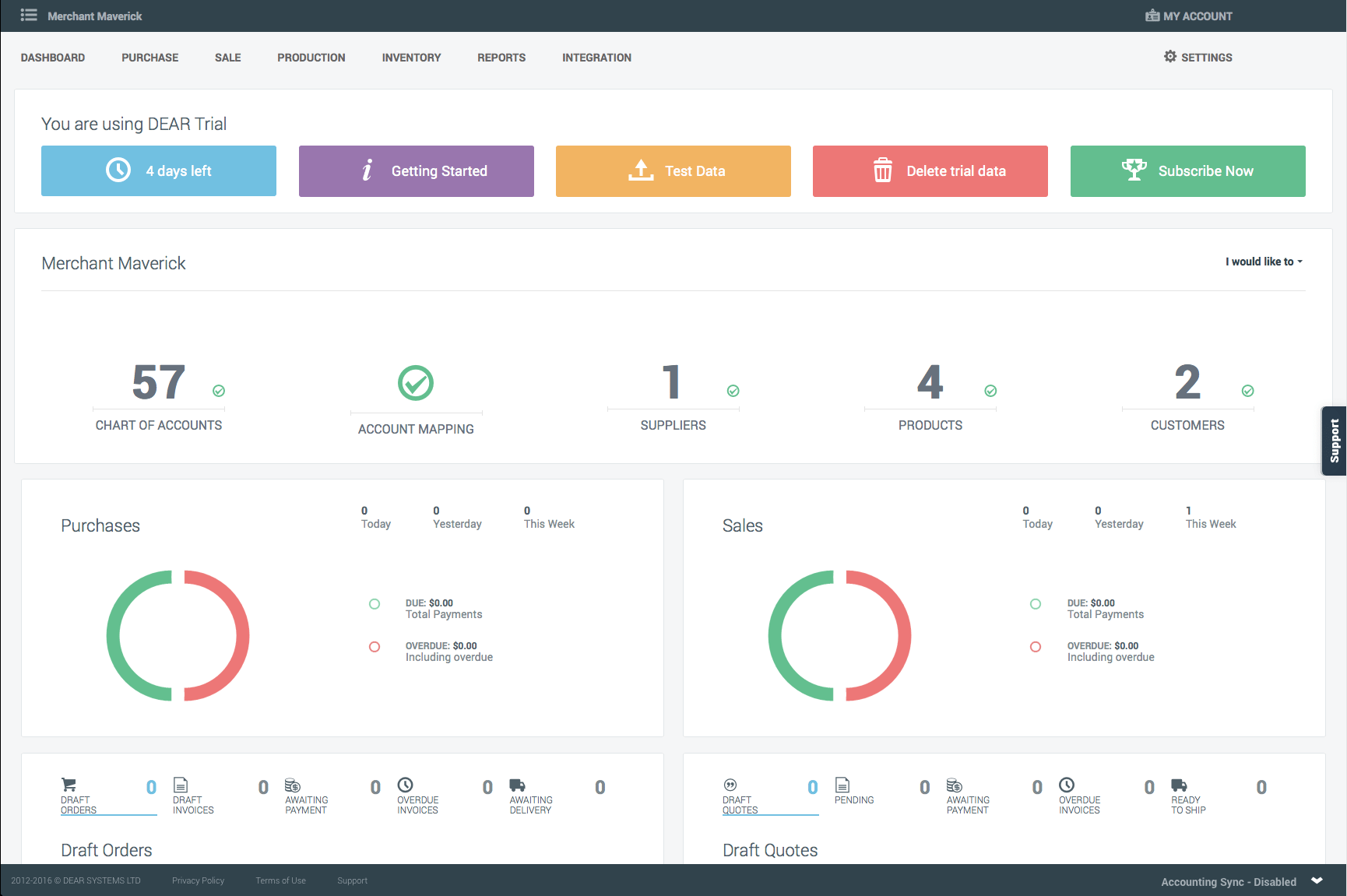Click the large Account Mapping checkmark icon
This screenshot has height=896, width=1347.
(416, 383)
